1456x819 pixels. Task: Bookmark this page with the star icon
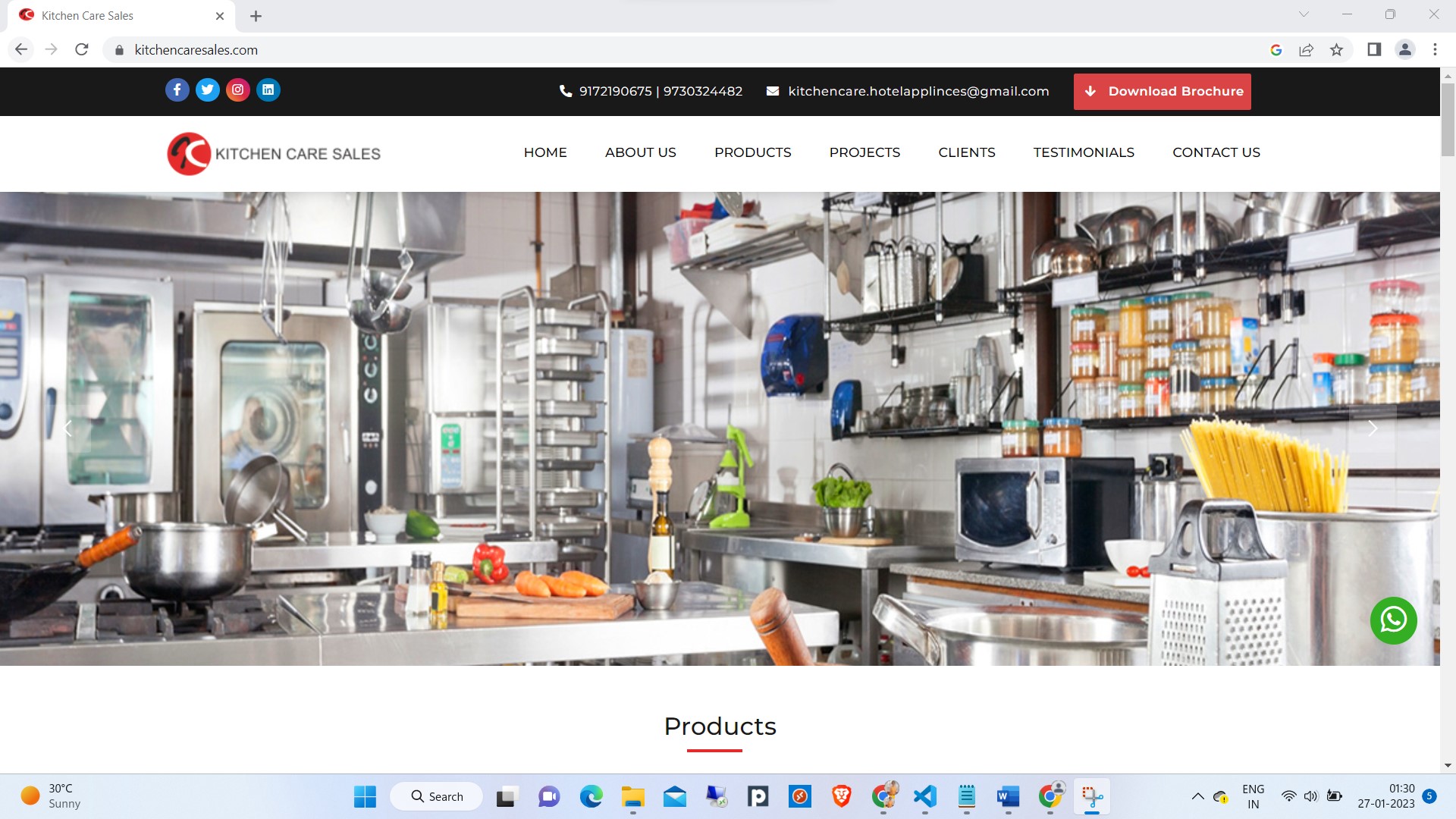pyautogui.click(x=1336, y=49)
